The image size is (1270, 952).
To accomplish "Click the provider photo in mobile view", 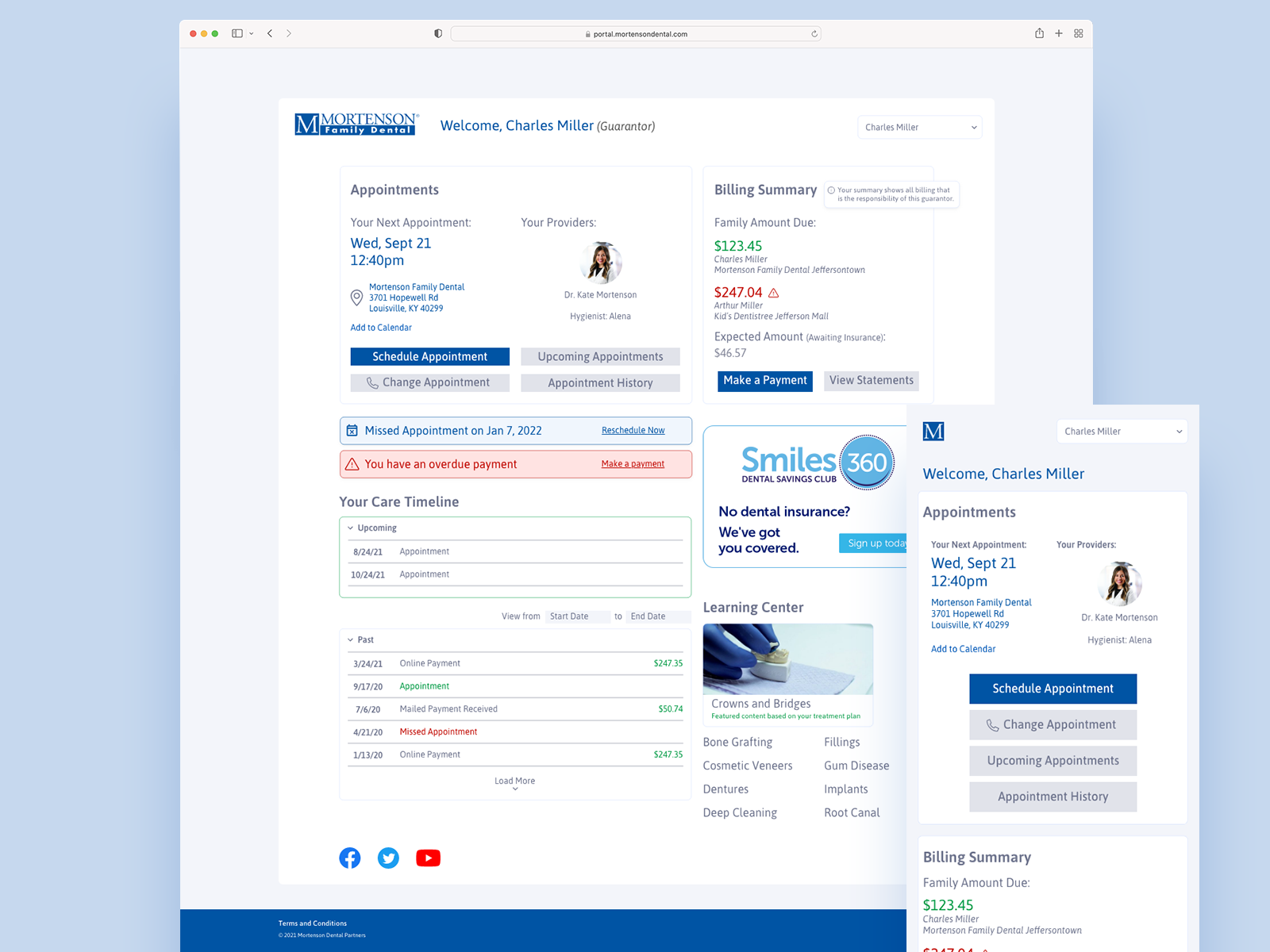I will point(1119,584).
